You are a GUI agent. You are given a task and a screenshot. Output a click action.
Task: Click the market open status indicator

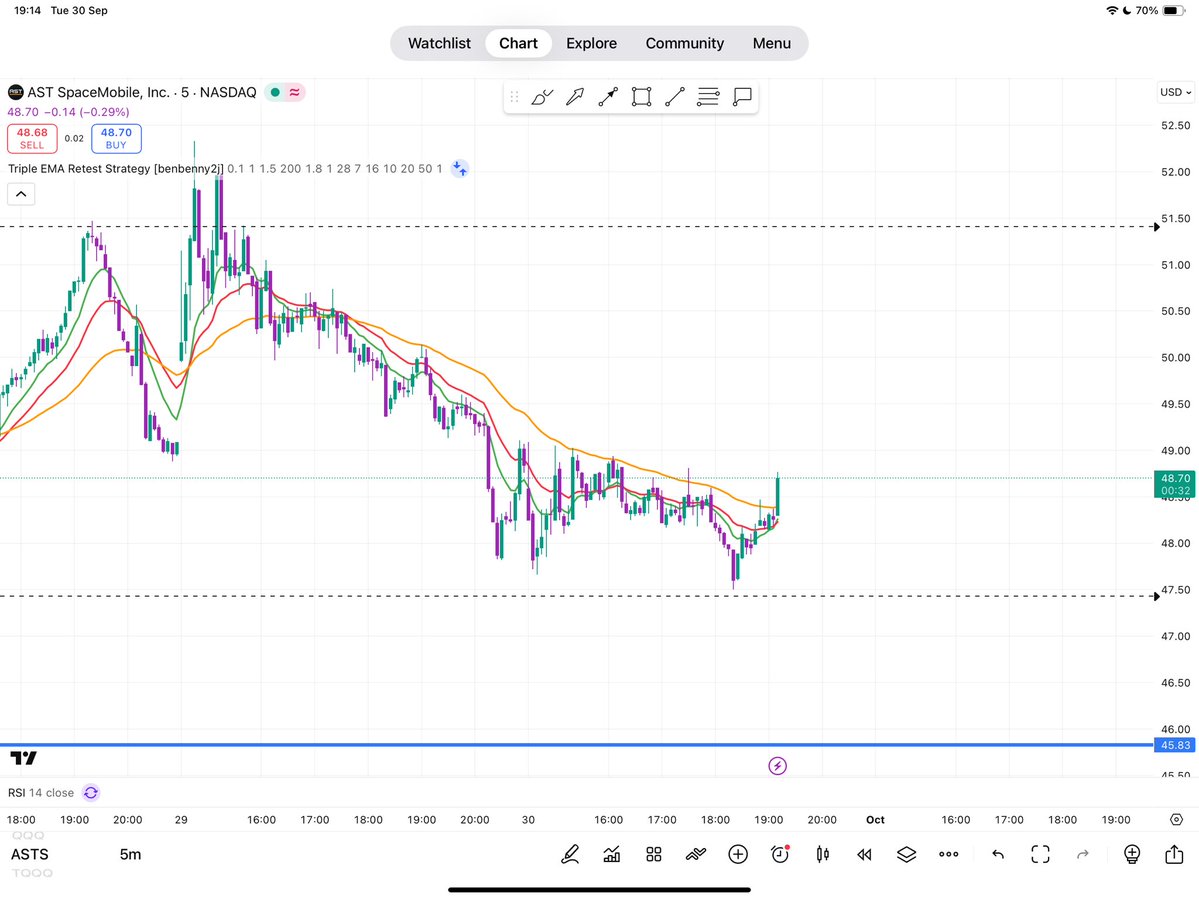[x=275, y=92]
